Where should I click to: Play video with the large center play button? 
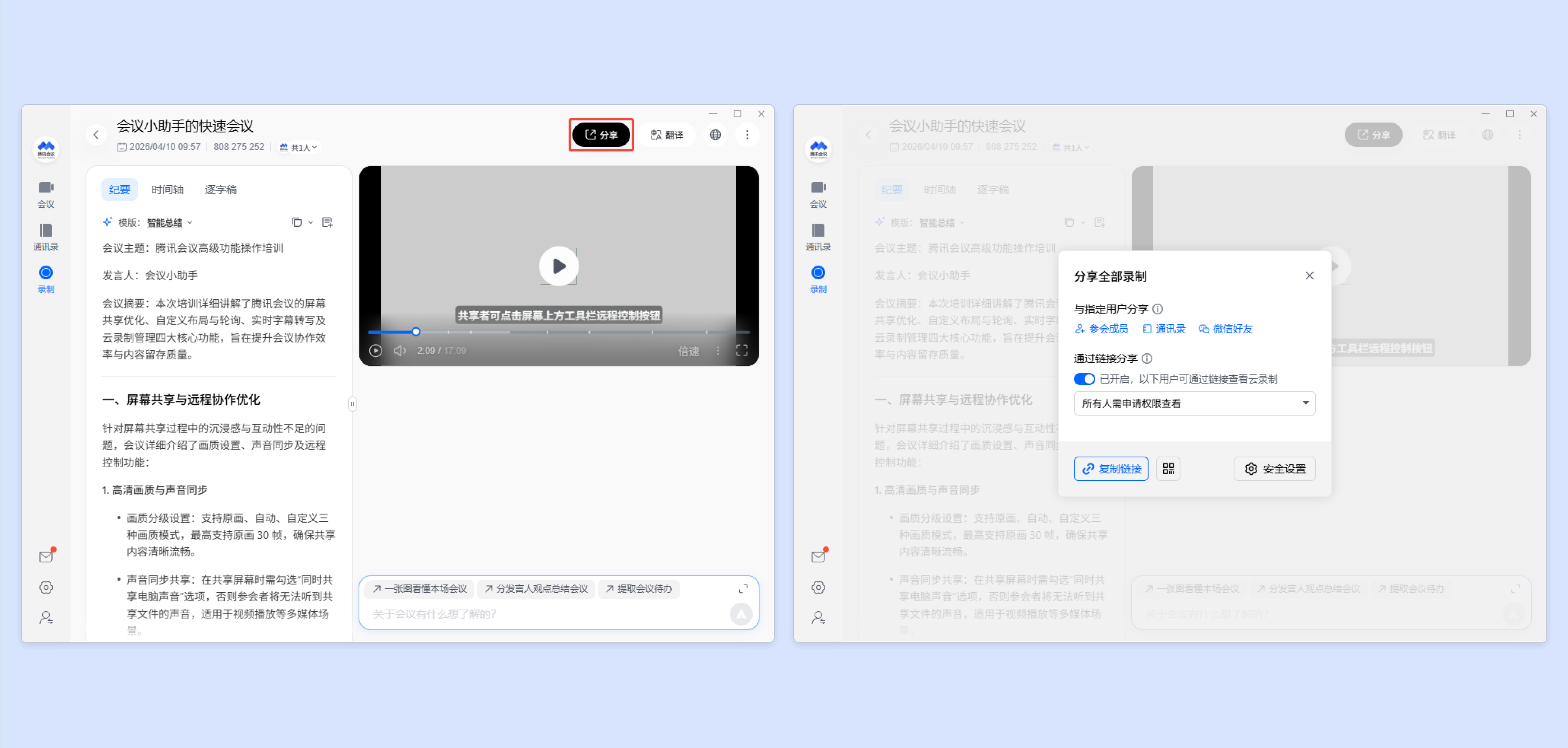click(x=558, y=265)
